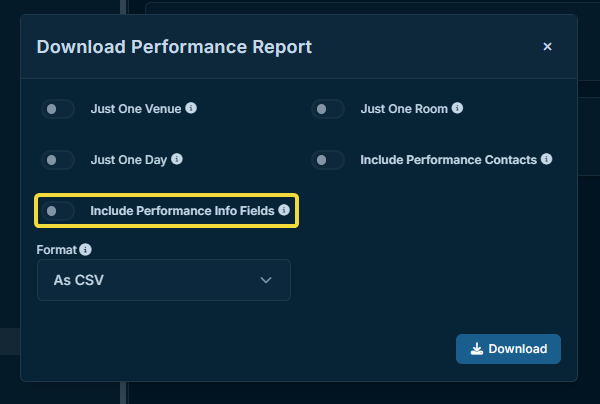Click the Include Performance Contacts label
Screen dimensions: 600x404
pyautogui.click(x=448, y=160)
